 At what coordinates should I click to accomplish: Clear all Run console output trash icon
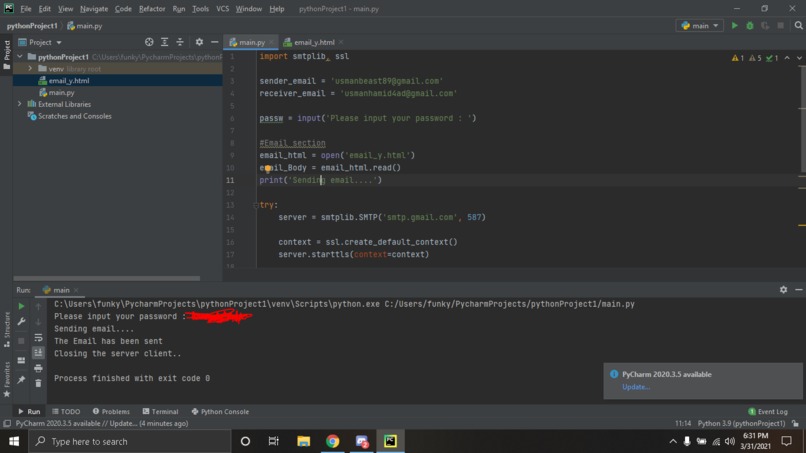[x=38, y=383]
